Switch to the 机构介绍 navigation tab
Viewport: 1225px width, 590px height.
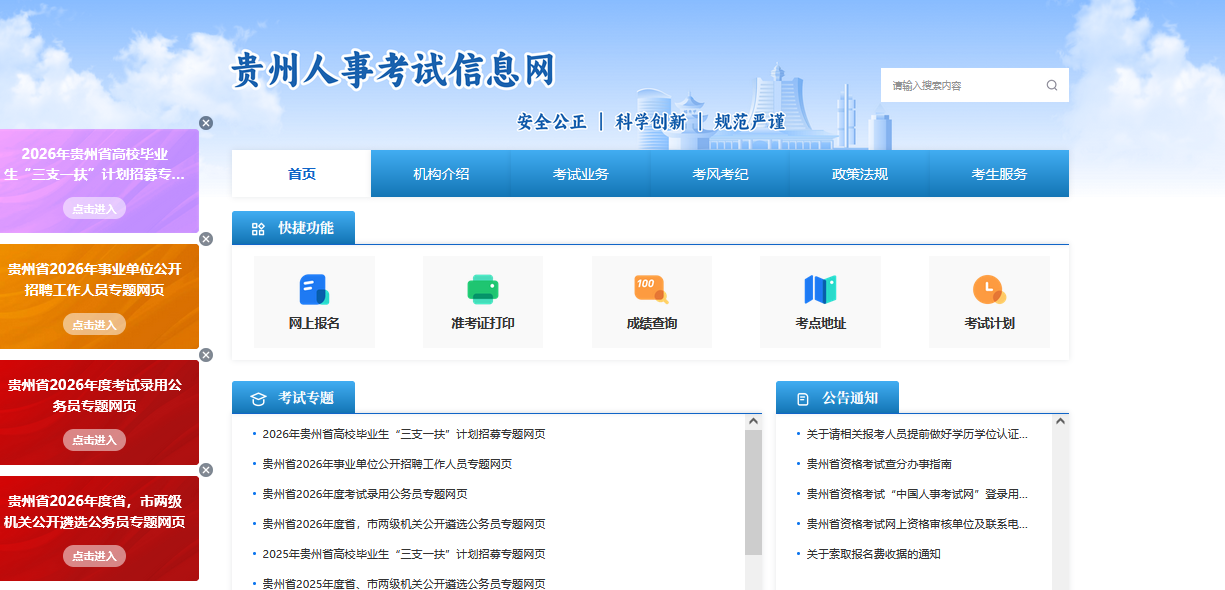point(441,174)
